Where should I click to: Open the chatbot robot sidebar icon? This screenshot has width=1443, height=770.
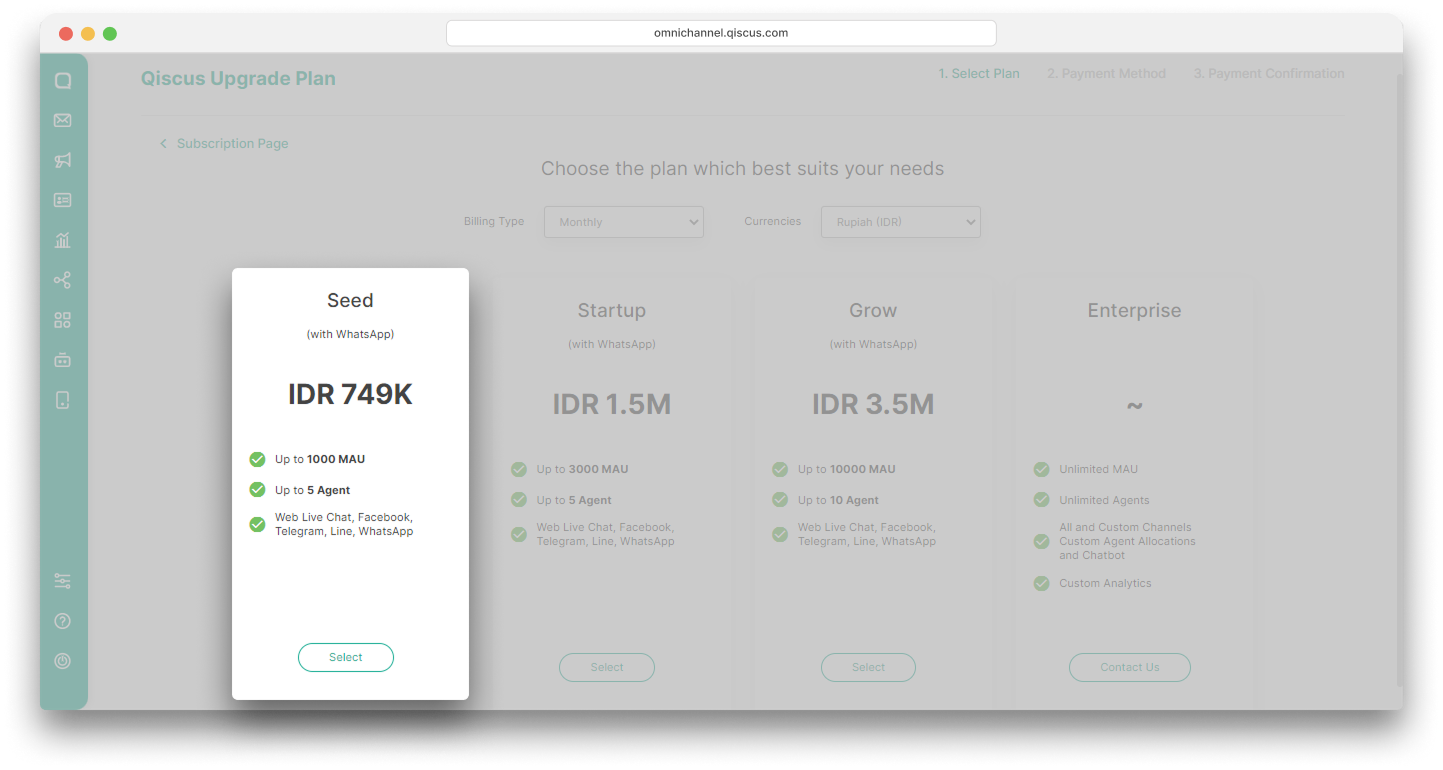point(62,360)
